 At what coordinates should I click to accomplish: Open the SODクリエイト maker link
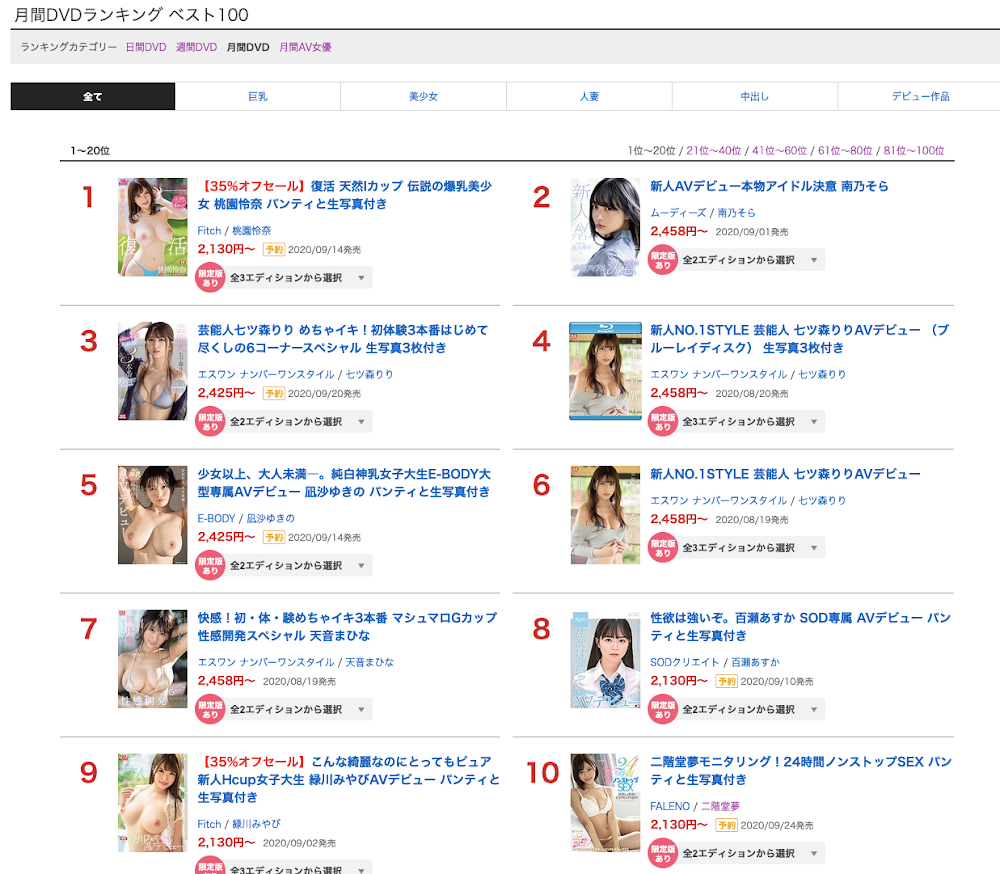[684, 662]
